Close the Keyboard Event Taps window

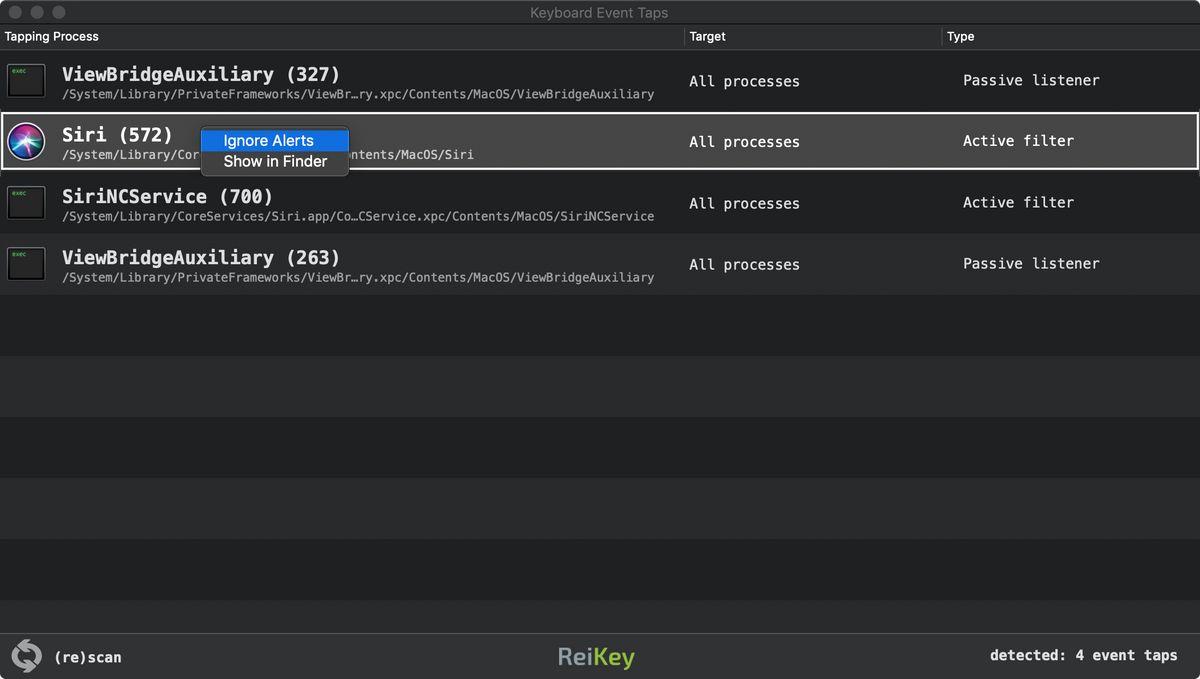(x=15, y=12)
